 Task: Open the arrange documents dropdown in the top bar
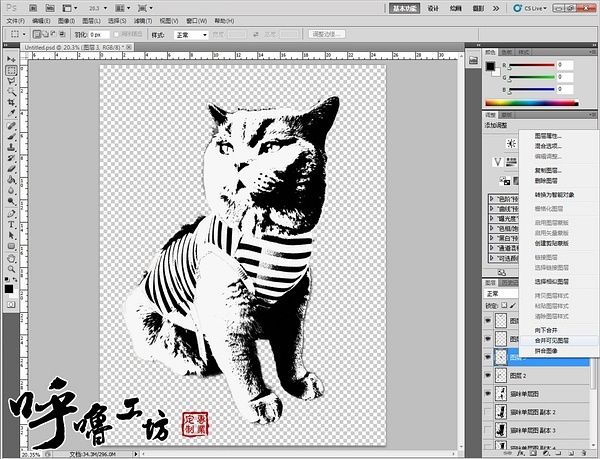tap(124, 8)
